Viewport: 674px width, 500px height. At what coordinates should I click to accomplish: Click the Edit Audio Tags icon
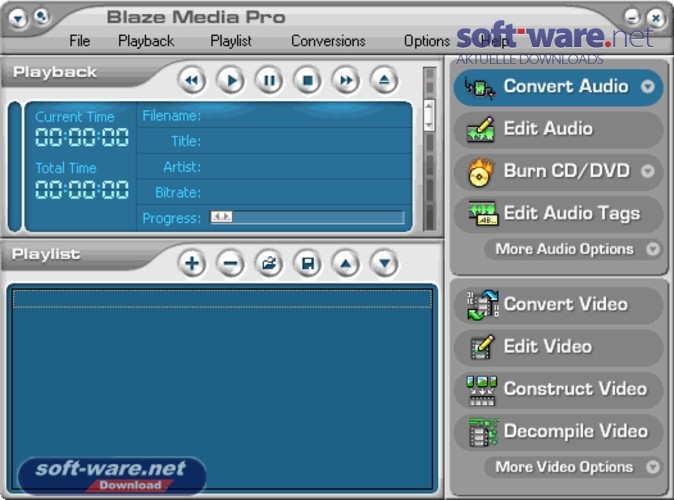click(x=482, y=214)
